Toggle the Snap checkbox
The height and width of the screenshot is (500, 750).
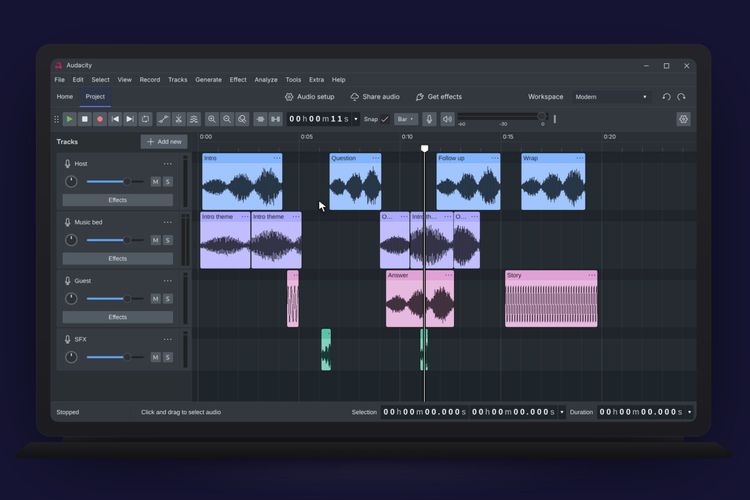pos(385,119)
